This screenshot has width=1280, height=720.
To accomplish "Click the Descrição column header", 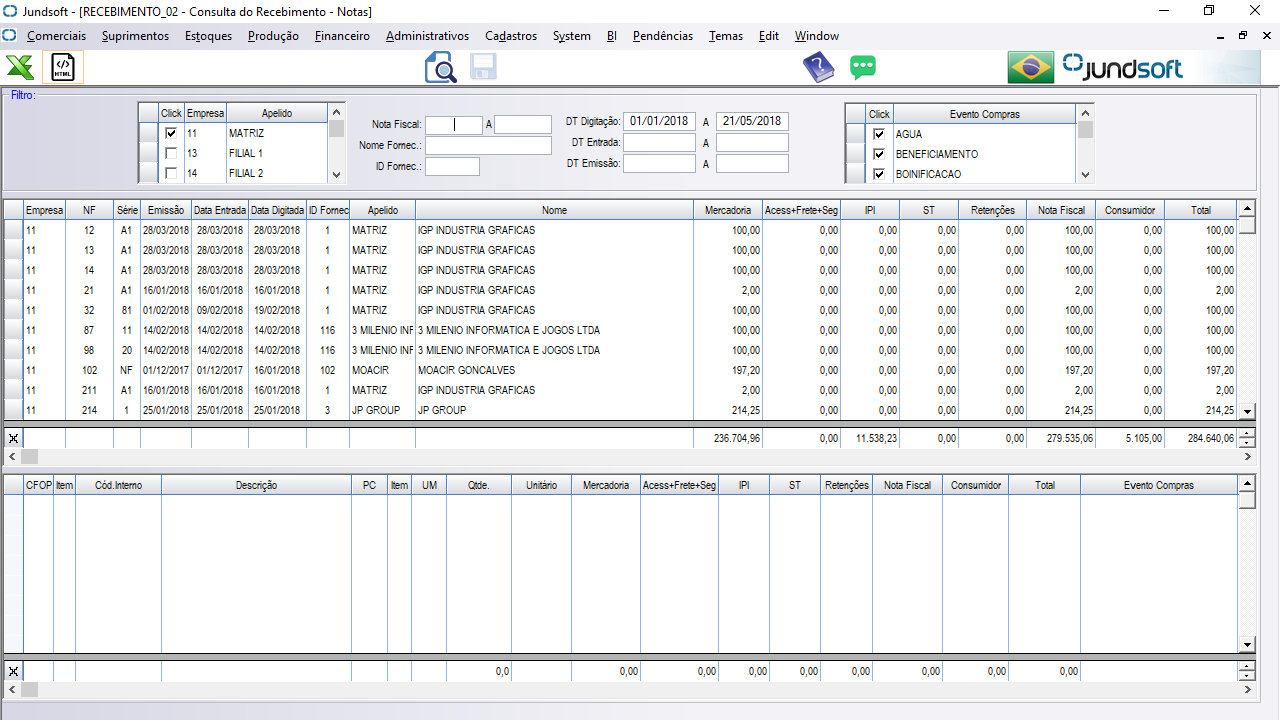I will pos(257,485).
